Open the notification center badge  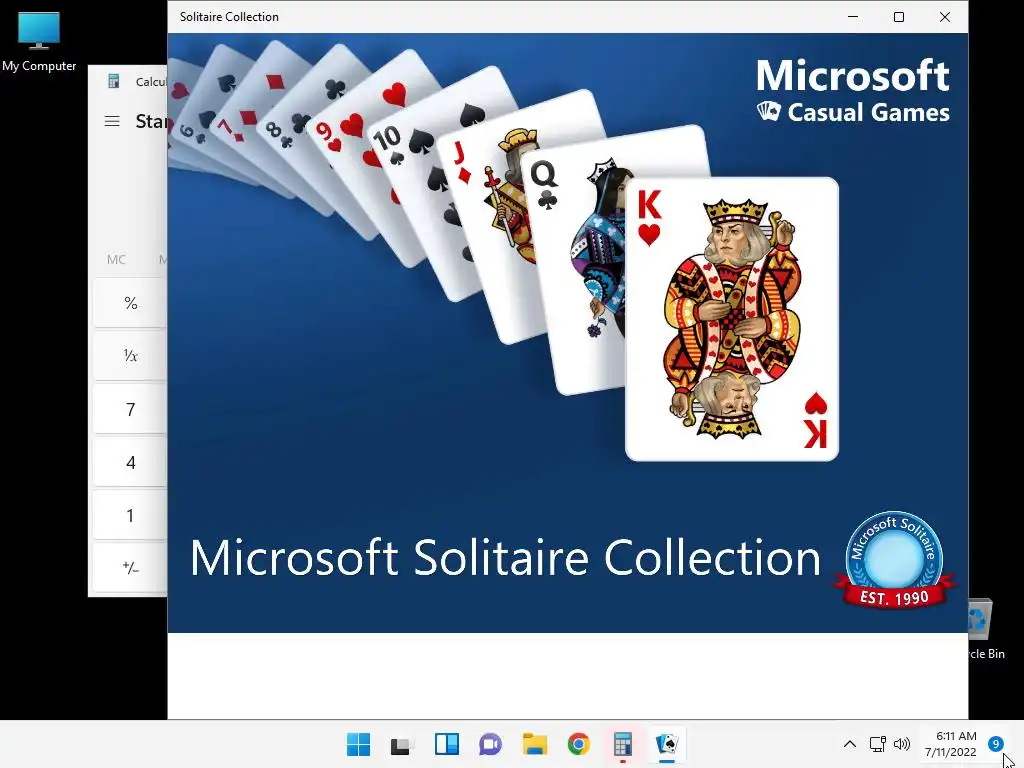[995, 744]
